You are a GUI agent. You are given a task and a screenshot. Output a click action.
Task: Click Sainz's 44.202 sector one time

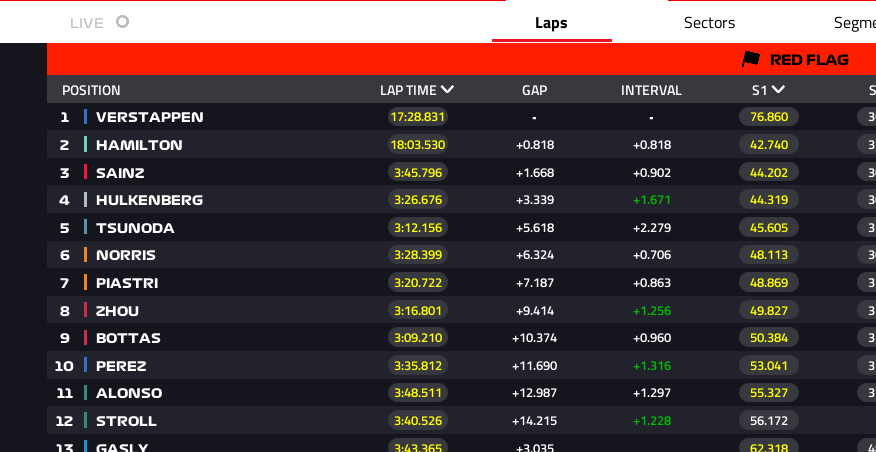769,173
